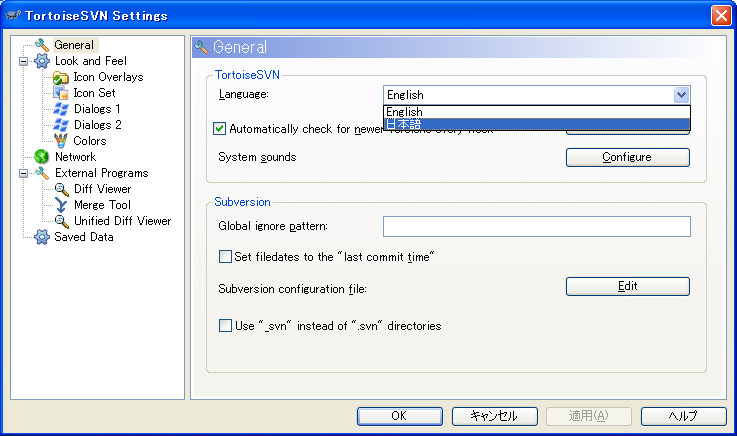Image resolution: width=737 pixels, height=436 pixels.
Task: Click the Look and Feel gear icon
Action: [x=42, y=61]
